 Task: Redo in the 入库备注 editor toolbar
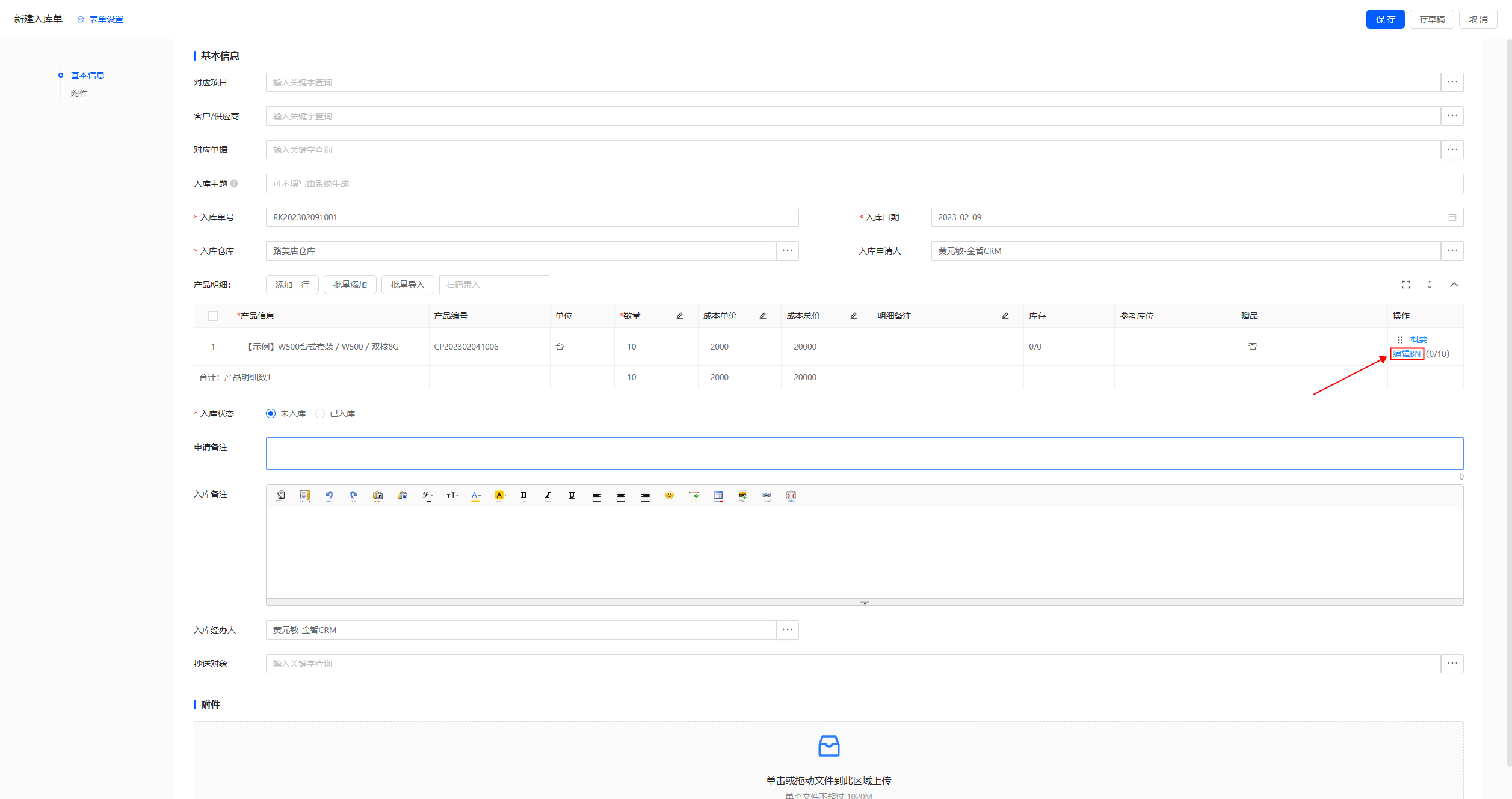coord(354,496)
